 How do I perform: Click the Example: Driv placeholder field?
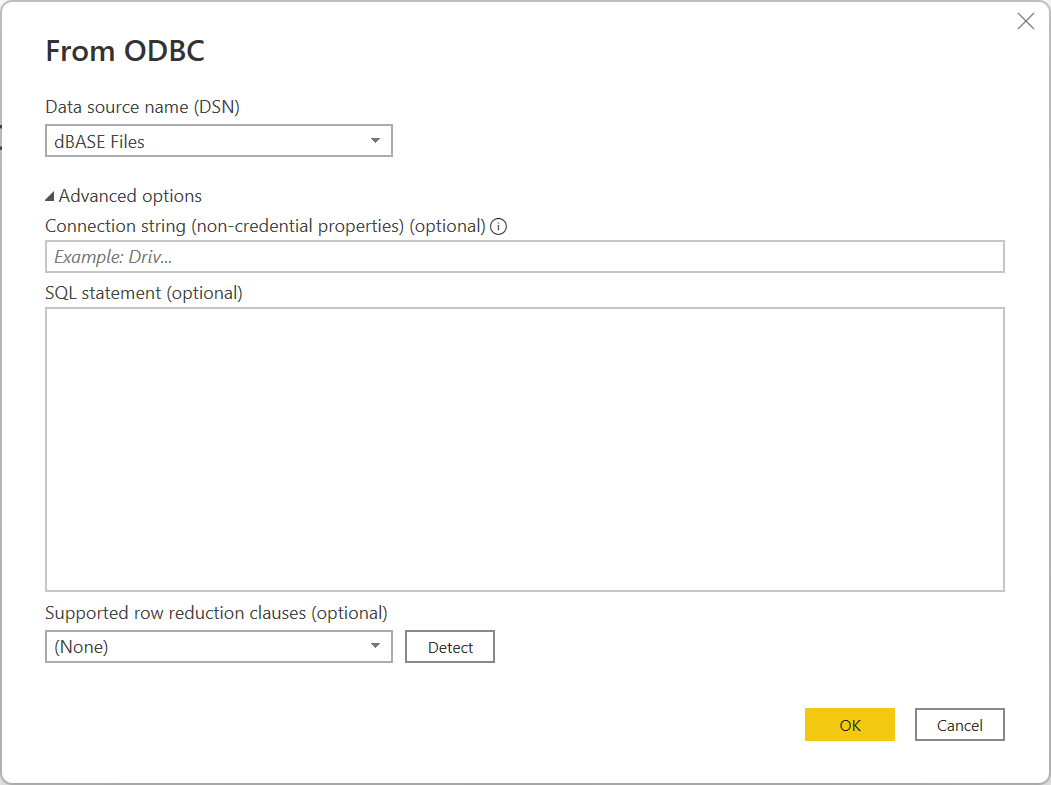pyautogui.click(x=524, y=256)
